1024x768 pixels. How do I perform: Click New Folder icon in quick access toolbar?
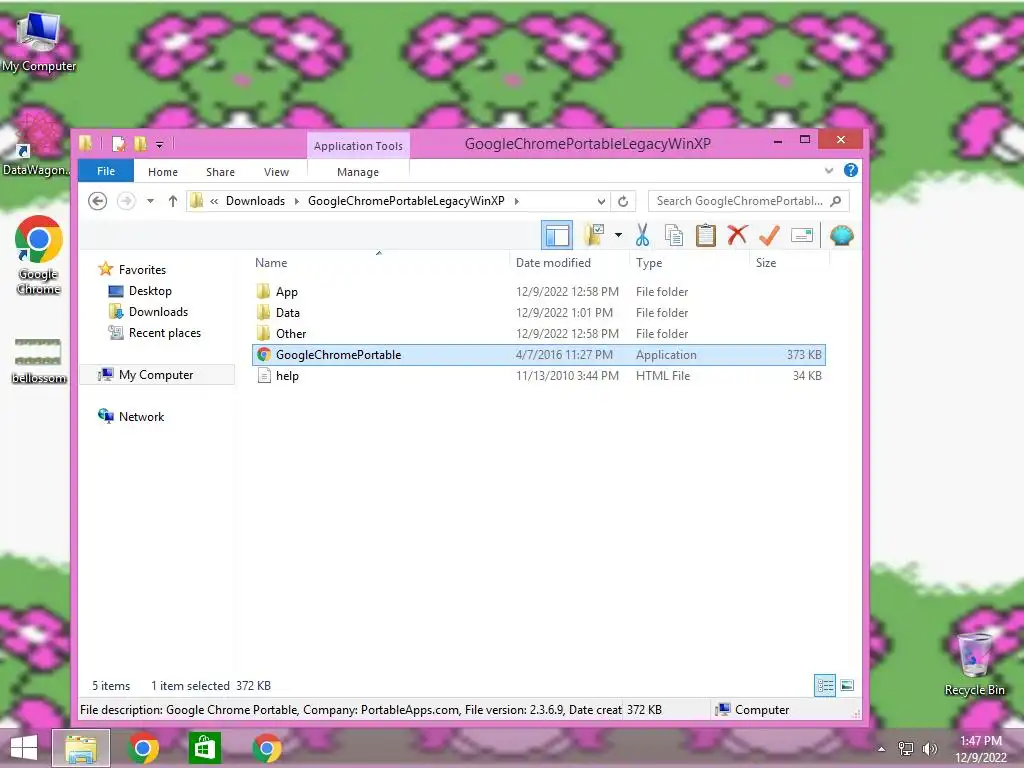tap(140, 144)
